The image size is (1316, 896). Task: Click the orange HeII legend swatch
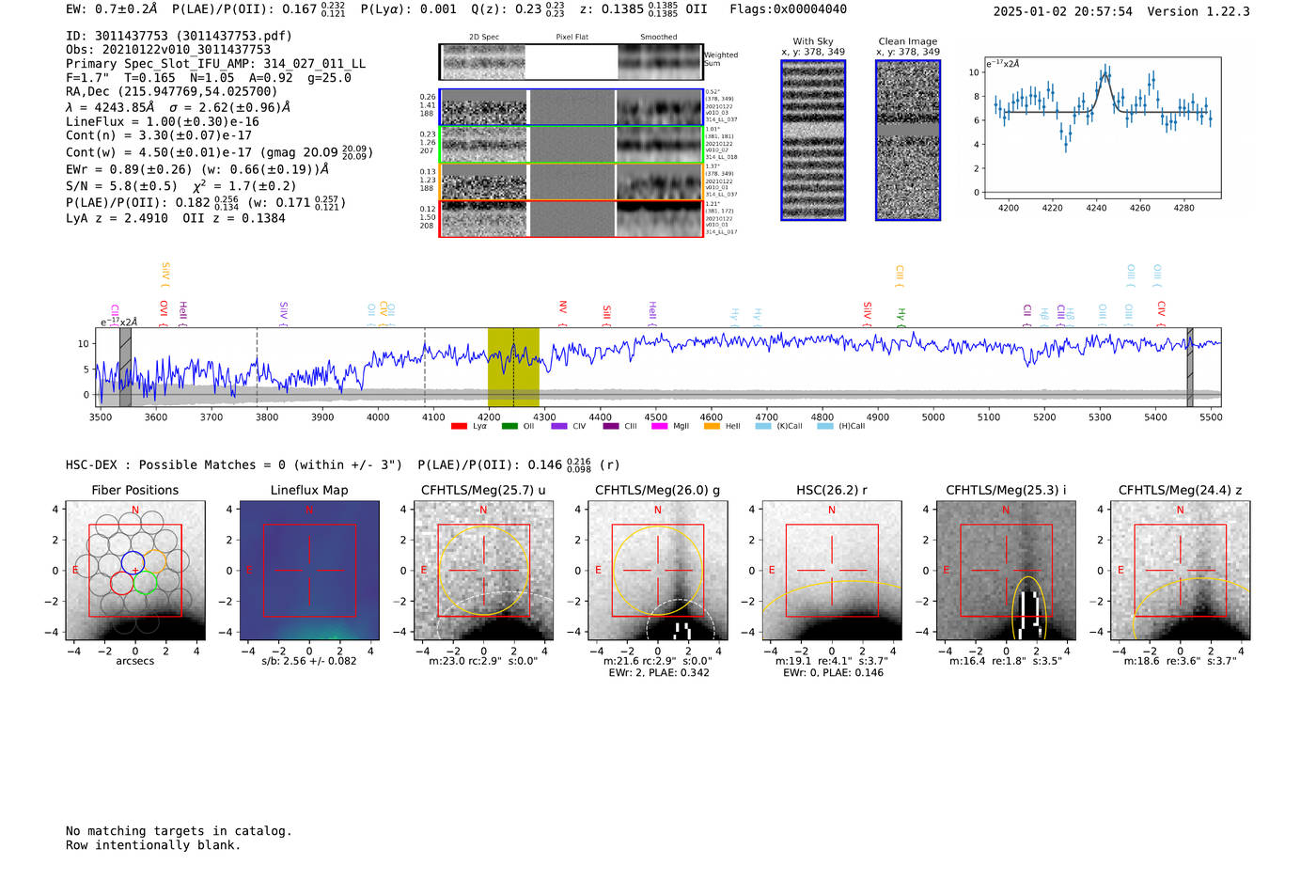712,427
